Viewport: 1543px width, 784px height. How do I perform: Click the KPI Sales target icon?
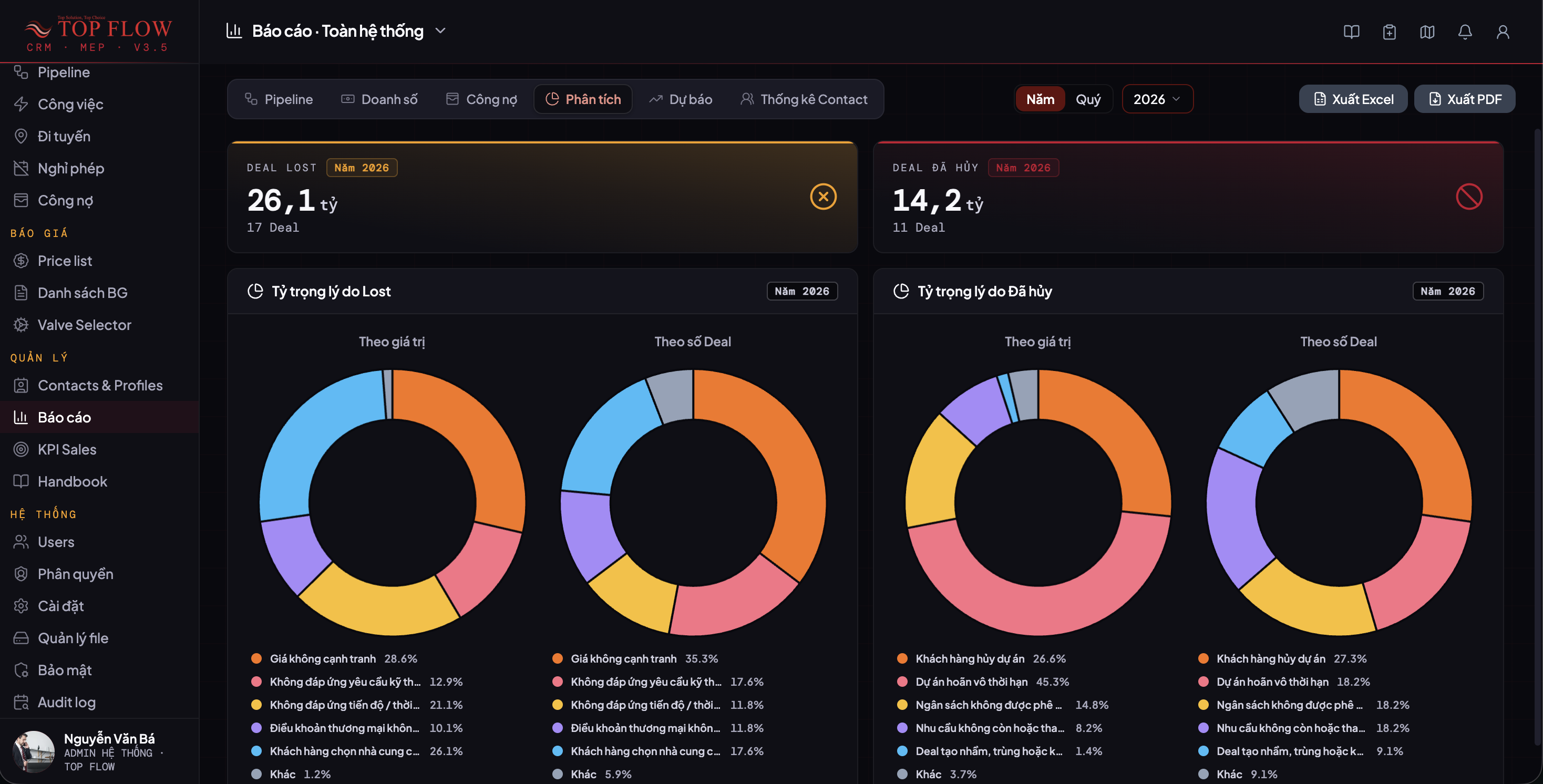(x=21, y=449)
